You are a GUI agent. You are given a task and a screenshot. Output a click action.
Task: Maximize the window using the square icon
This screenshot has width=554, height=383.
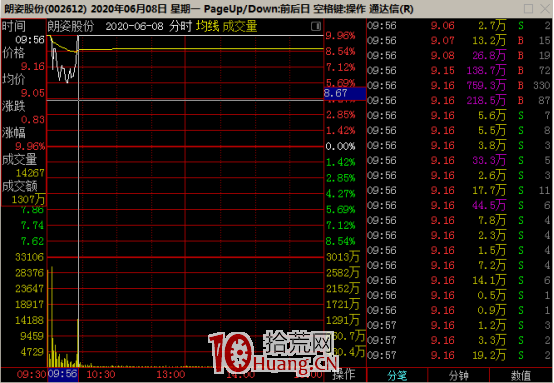point(528,8)
